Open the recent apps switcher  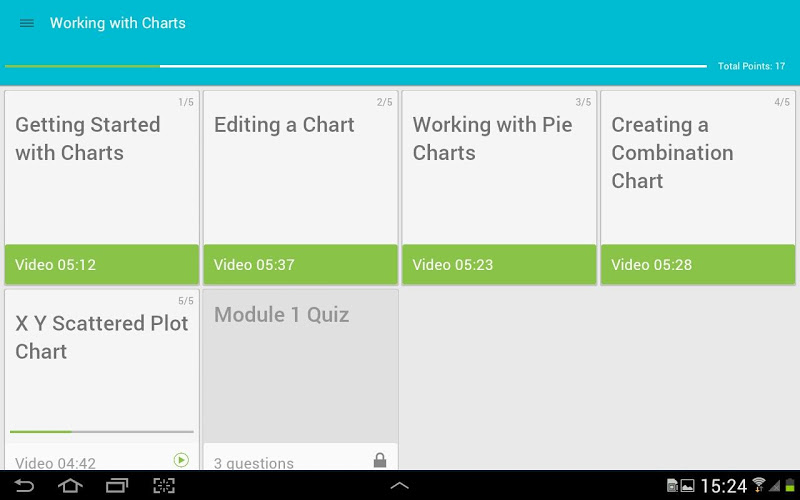click(117, 486)
